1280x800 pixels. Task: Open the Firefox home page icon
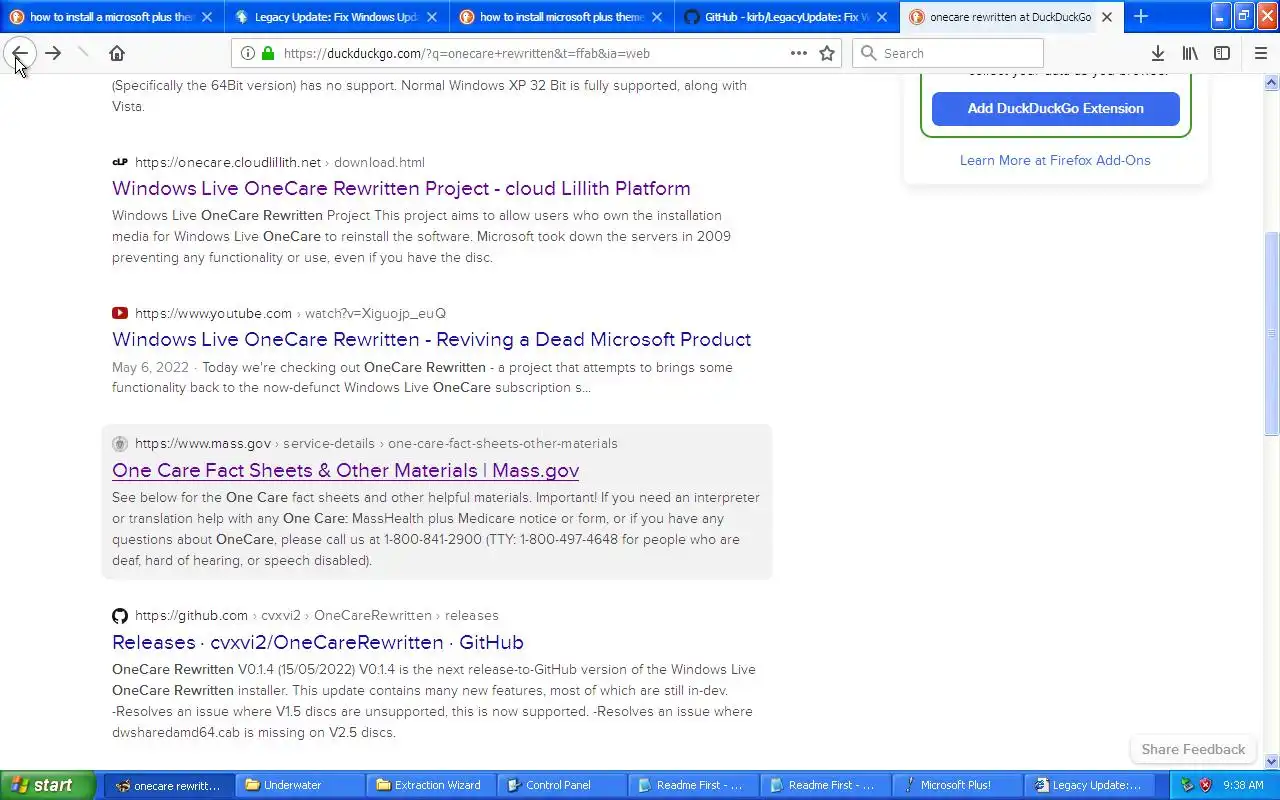(117, 53)
